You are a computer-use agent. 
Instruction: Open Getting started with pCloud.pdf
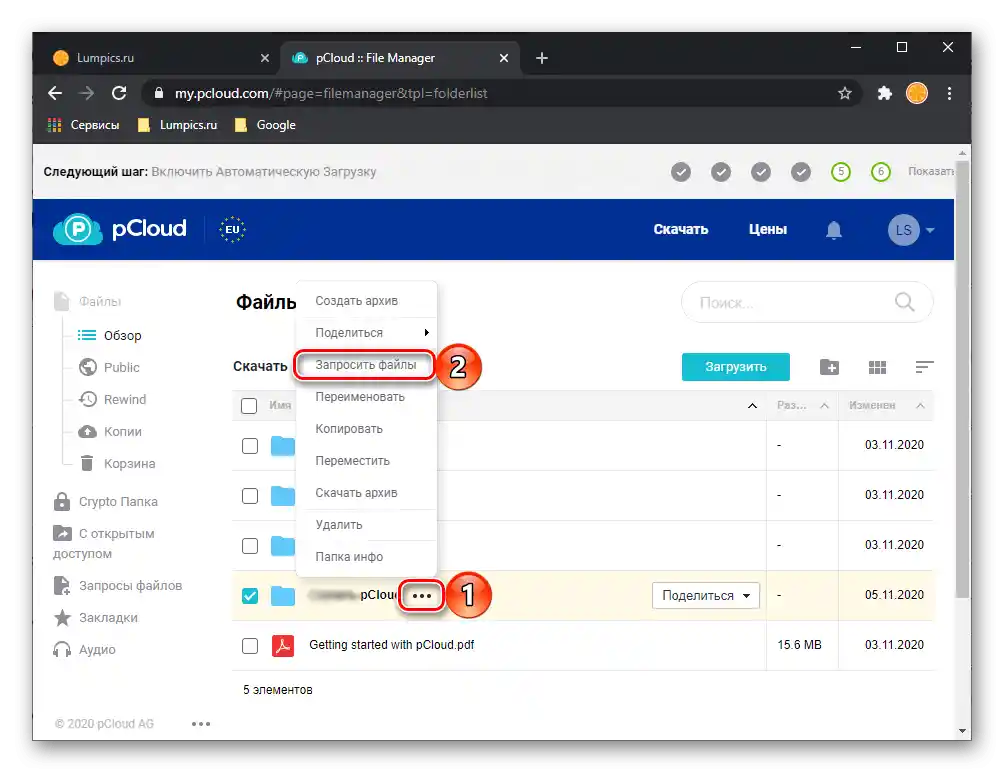coord(391,645)
